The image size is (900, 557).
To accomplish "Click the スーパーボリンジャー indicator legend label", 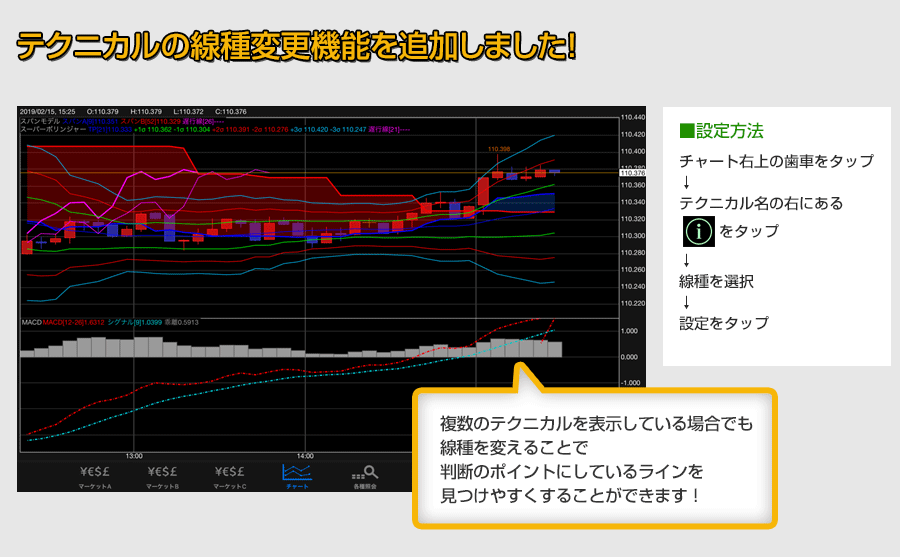I will [x=53, y=129].
